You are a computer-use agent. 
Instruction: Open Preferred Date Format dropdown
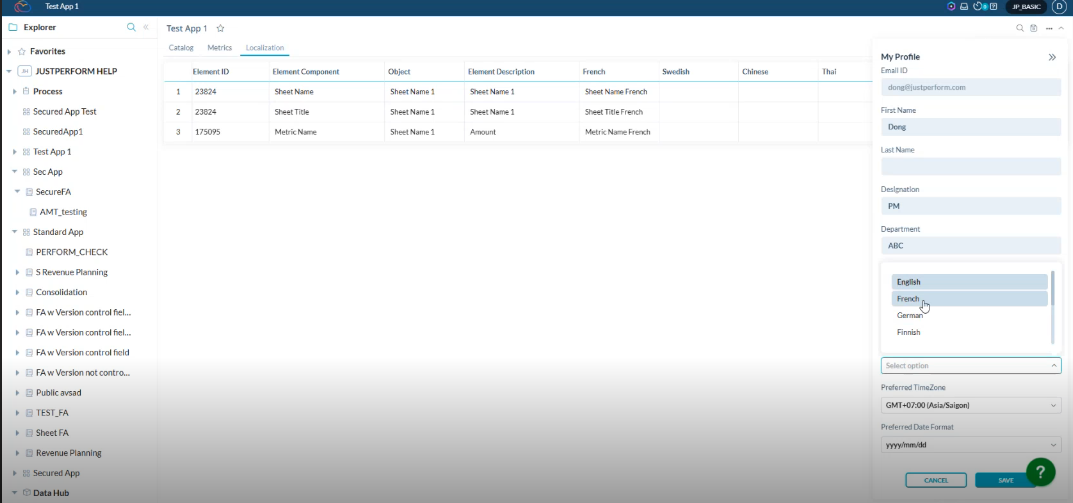970,445
